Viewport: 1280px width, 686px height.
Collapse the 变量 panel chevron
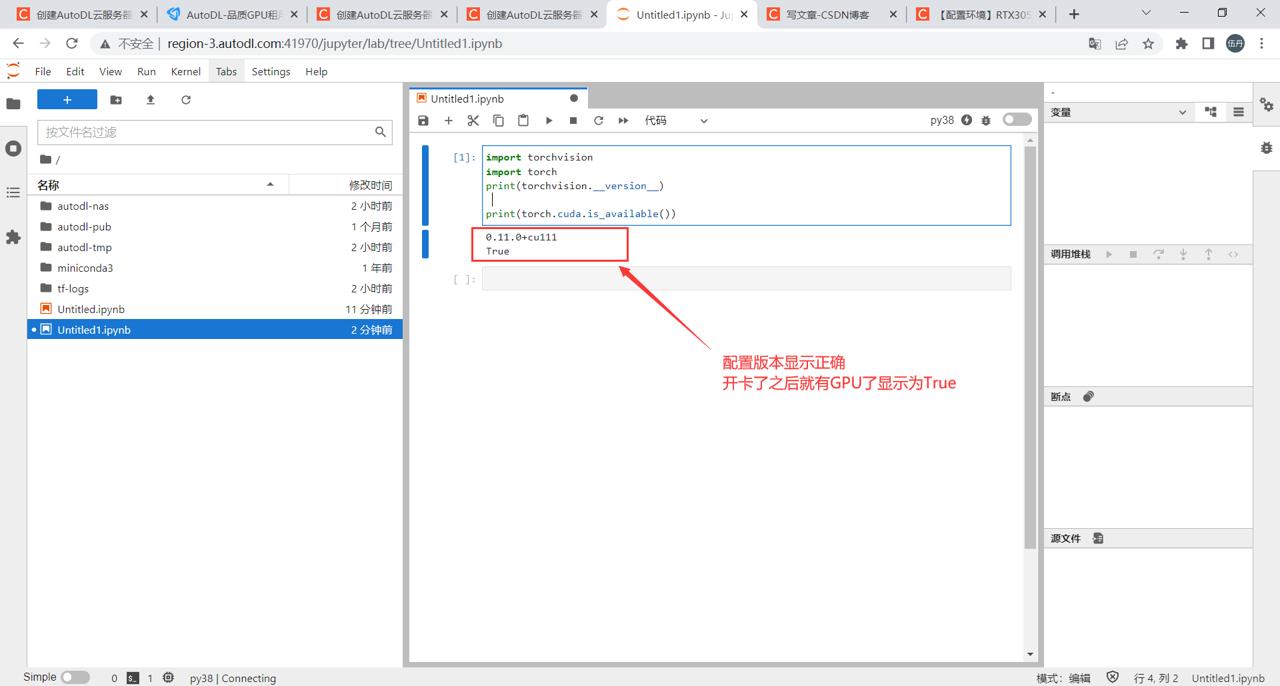(x=1182, y=113)
